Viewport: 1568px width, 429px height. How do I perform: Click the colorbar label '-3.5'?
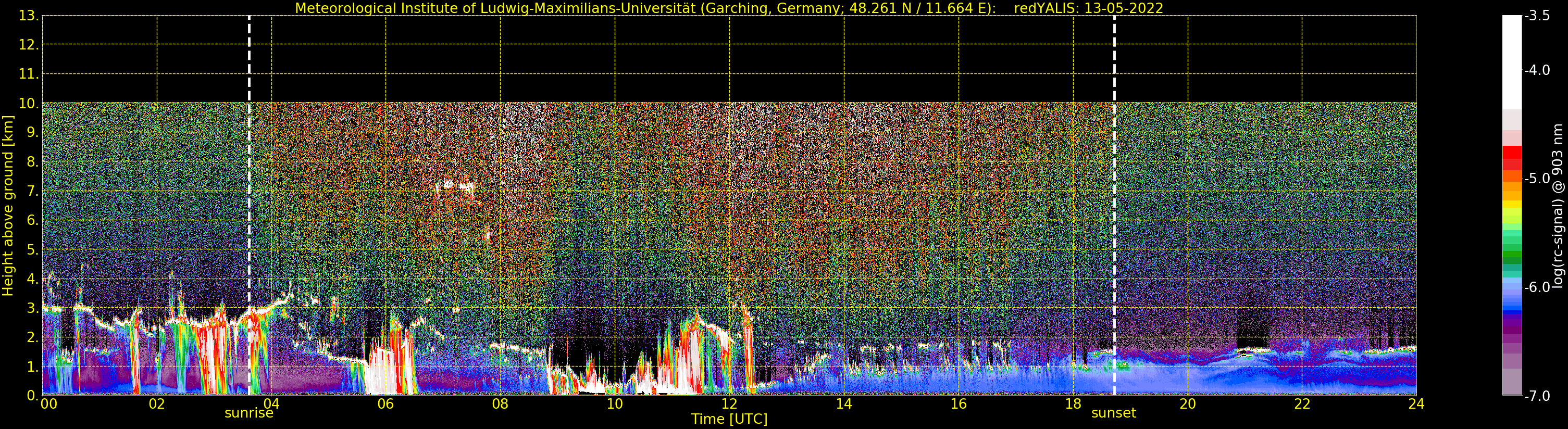pyautogui.click(x=1537, y=16)
